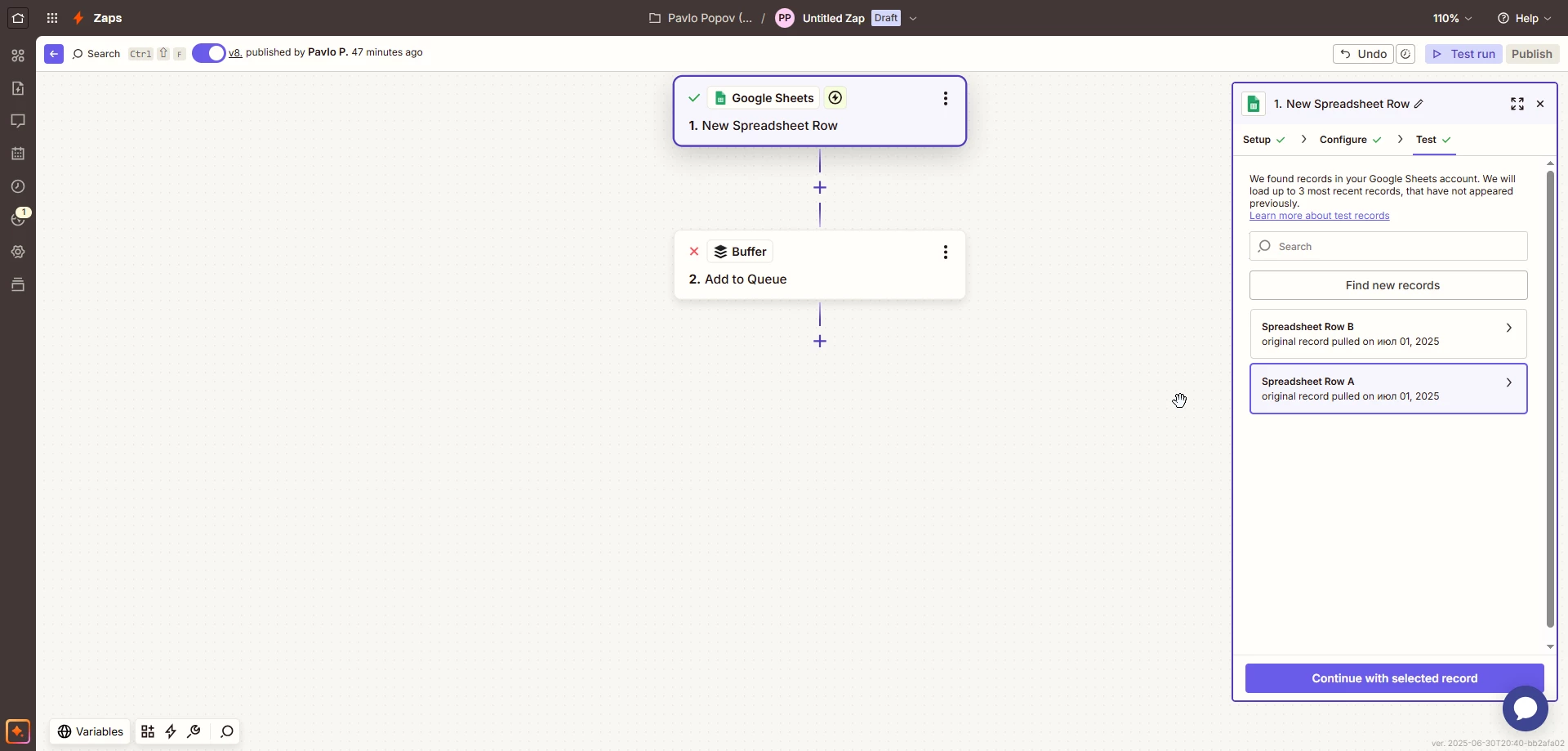The image size is (1568, 751).
Task: Open Zap details page-with-bolt sidebar icon
Action: [18, 88]
